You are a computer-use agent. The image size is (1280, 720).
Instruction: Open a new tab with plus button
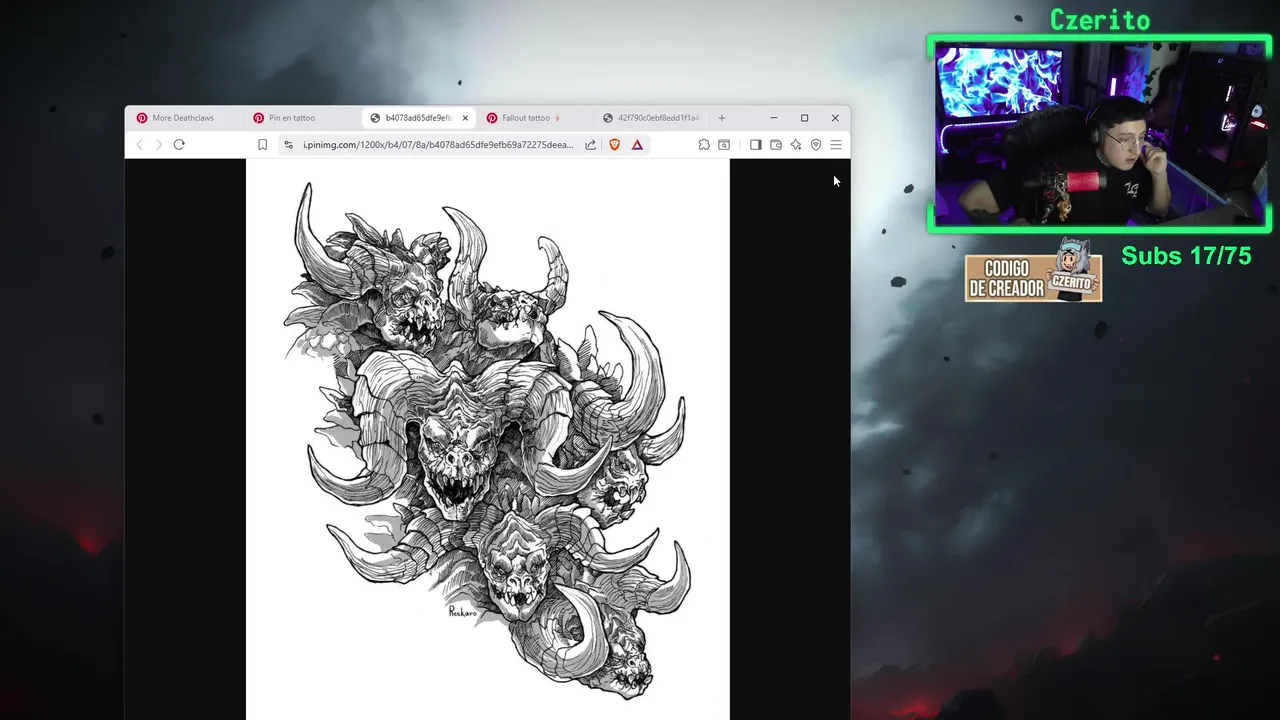pyautogui.click(x=721, y=118)
